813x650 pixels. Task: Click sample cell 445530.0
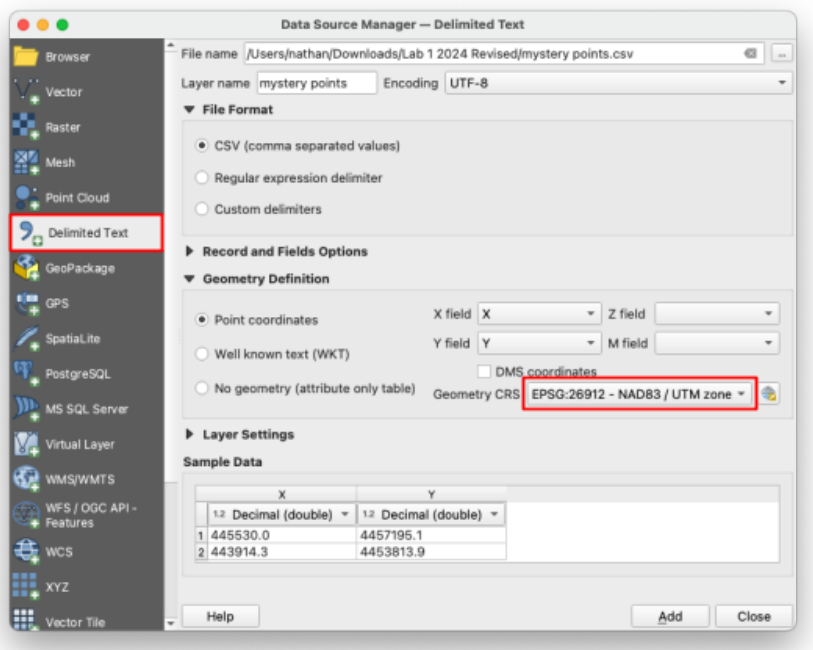pyautogui.click(x=282, y=535)
